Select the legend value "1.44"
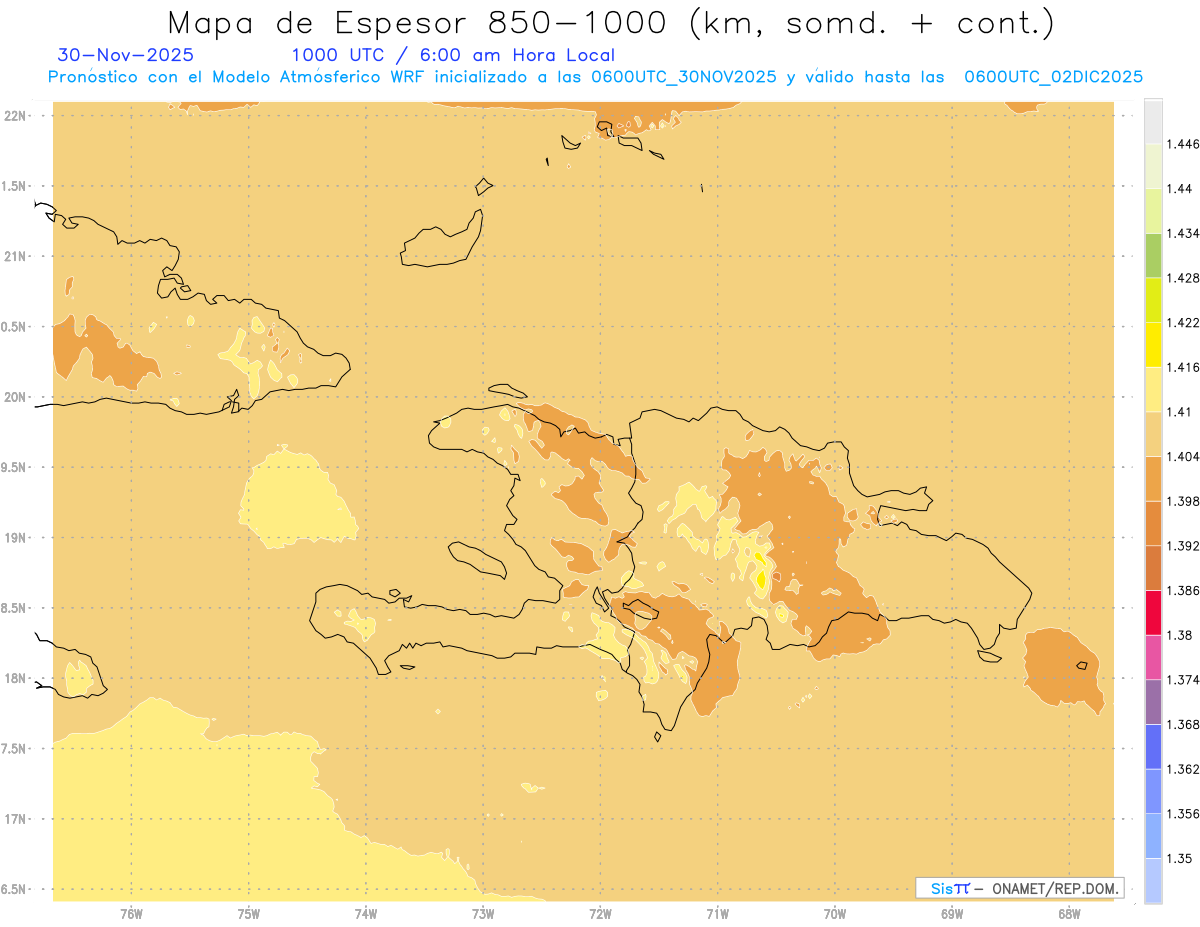Viewport: 1200px width, 927px height. pyautogui.click(x=1181, y=188)
